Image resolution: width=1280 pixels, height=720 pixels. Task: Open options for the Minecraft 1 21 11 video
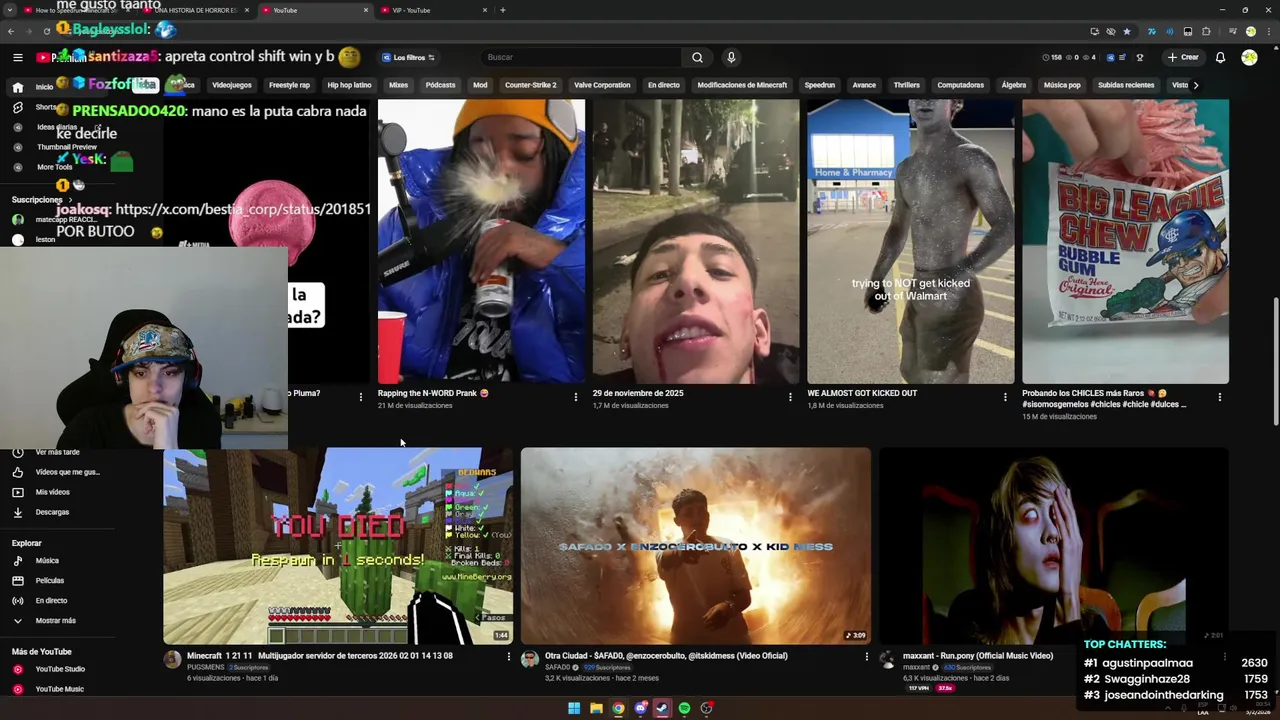click(x=508, y=657)
